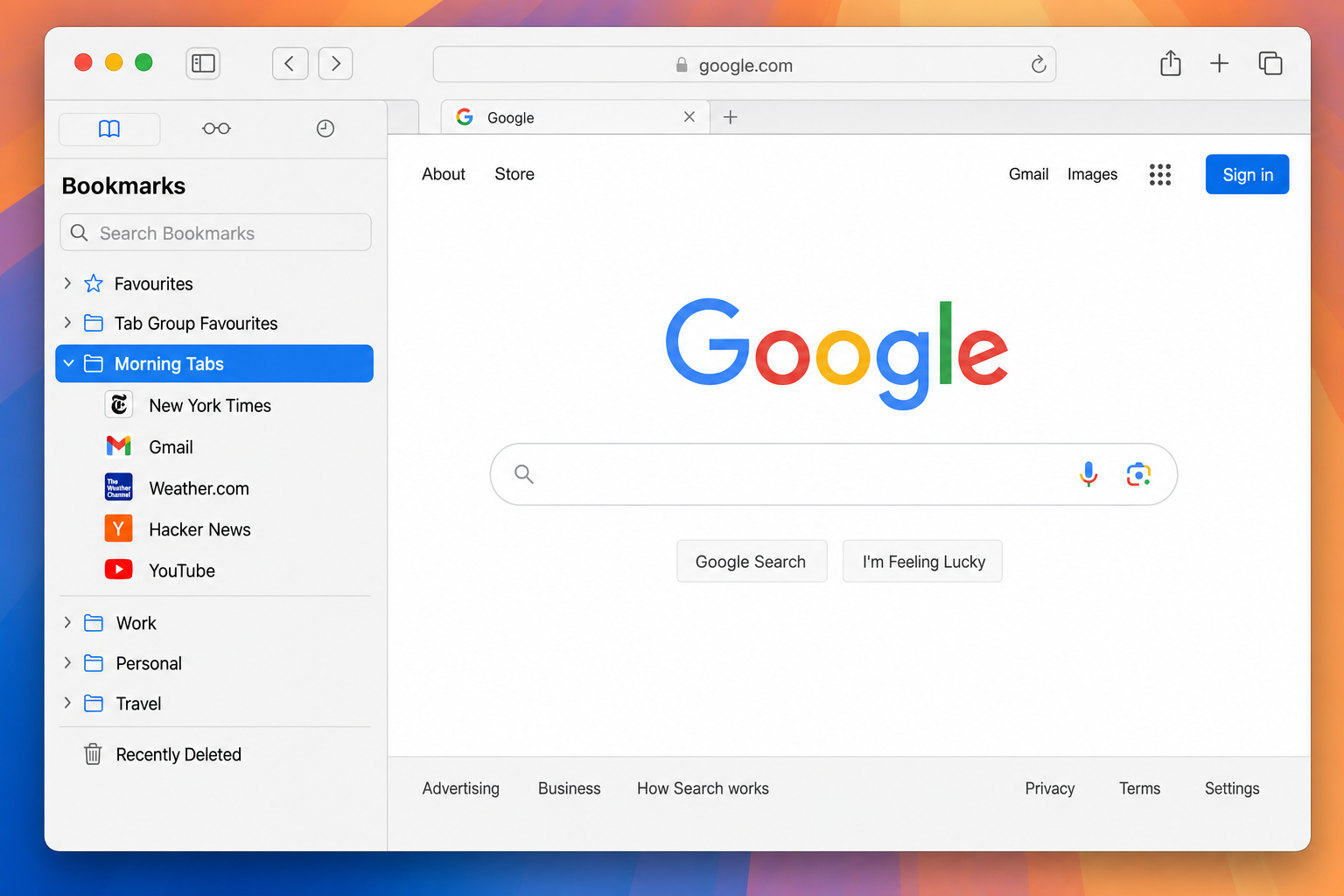1344x896 pixels.
Task: Switch to the Bookmarks book tab
Action: [x=109, y=129]
